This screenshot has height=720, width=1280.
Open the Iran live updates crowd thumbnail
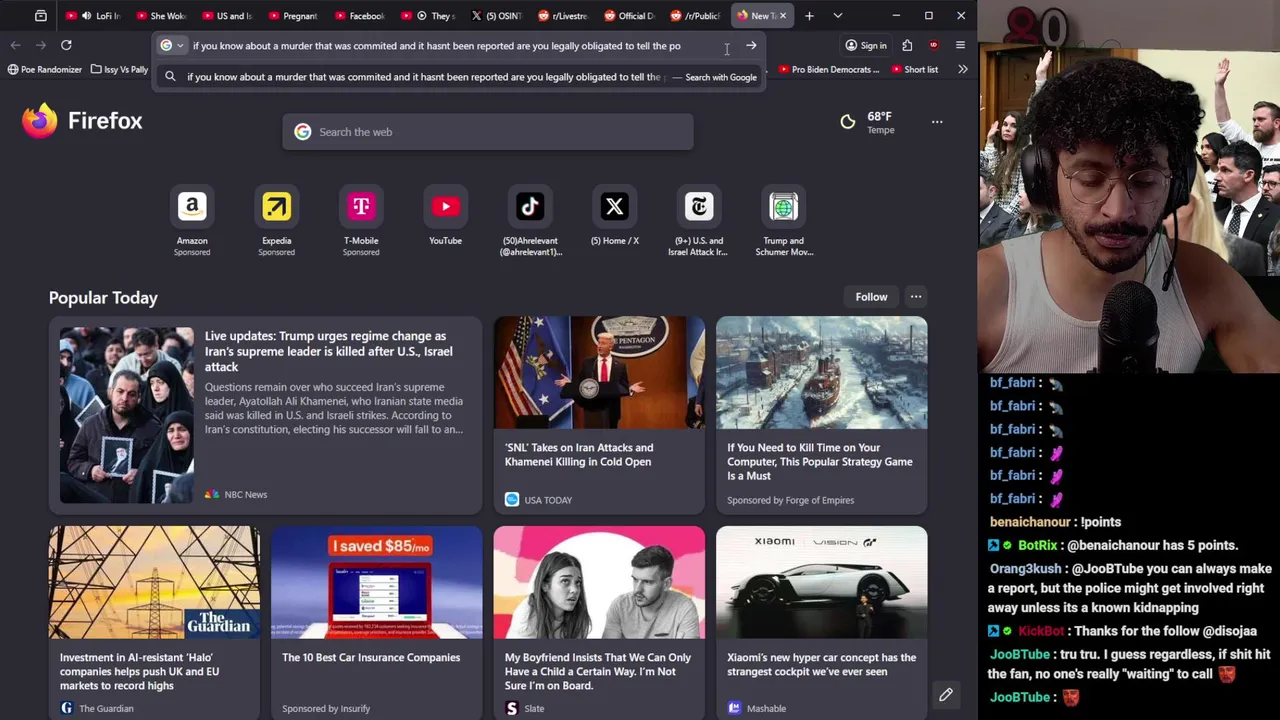pyautogui.click(x=127, y=415)
